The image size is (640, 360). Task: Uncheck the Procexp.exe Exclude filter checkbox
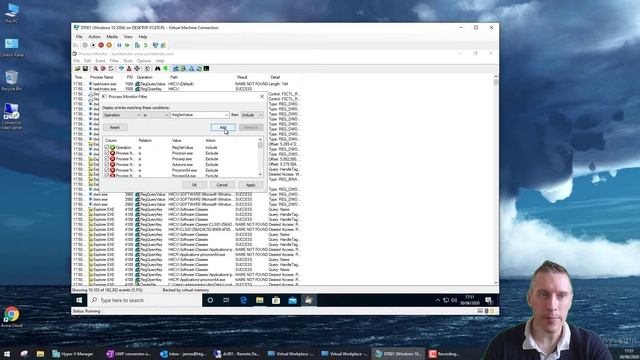[x=107, y=159]
